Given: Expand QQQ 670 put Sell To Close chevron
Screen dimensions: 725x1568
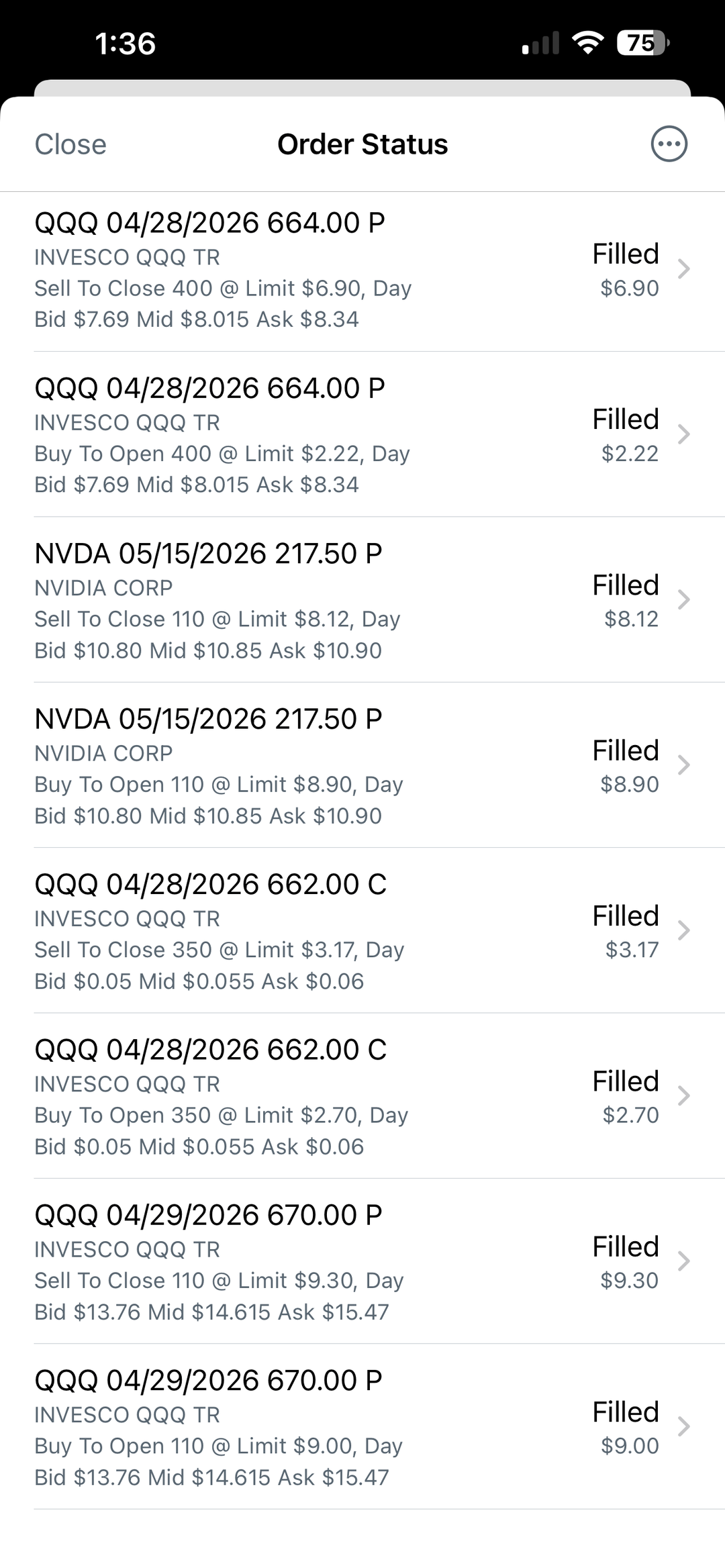Looking at the screenshot, I should [683, 1262].
